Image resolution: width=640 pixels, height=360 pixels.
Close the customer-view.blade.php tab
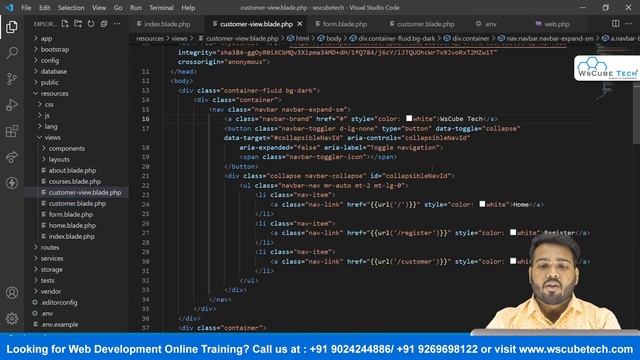[x=300, y=24]
